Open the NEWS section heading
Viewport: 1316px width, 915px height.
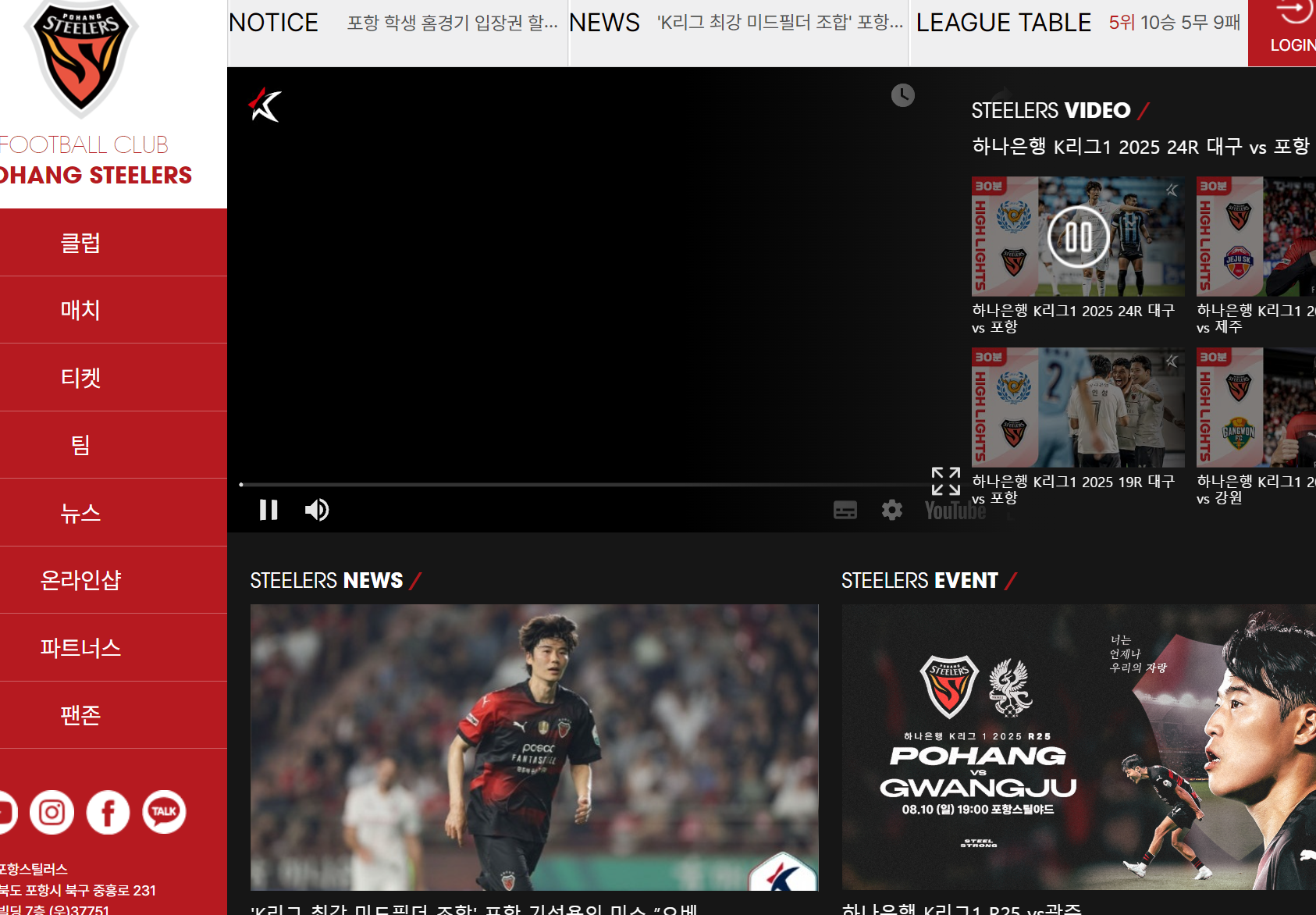[605, 23]
